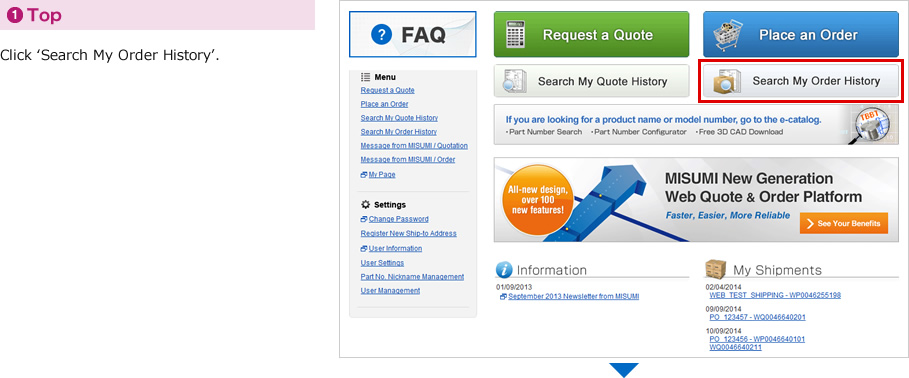This screenshot has height=378, width=909.
Task: Click the My Shipments cardboard boxes icon
Action: pyautogui.click(x=716, y=269)
